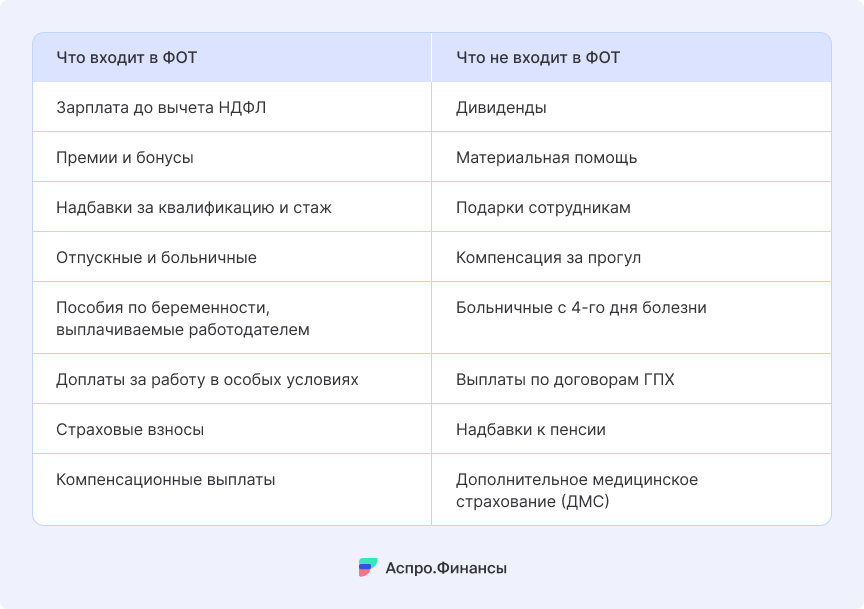Image resolution: width=864 pixels, height=609 pixels.
Task: Click the 'Материальная помощь' cell
Action: point(631,157)
